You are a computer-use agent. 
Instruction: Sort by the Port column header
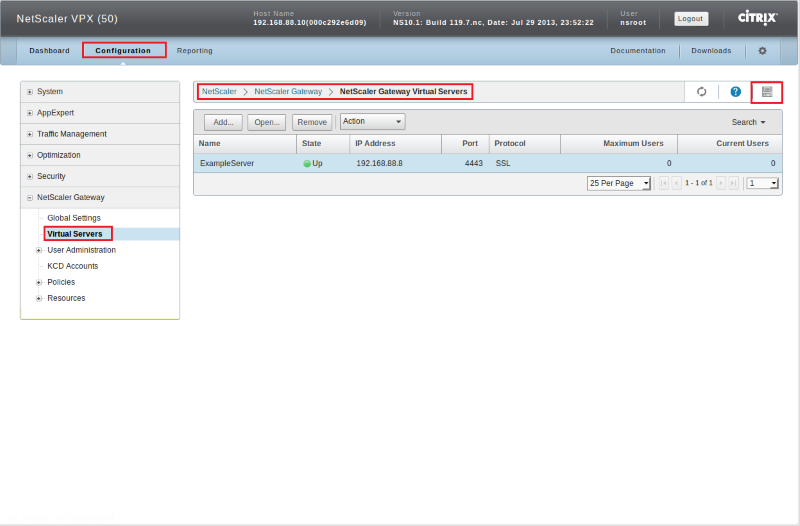click(x=465, y=144)
